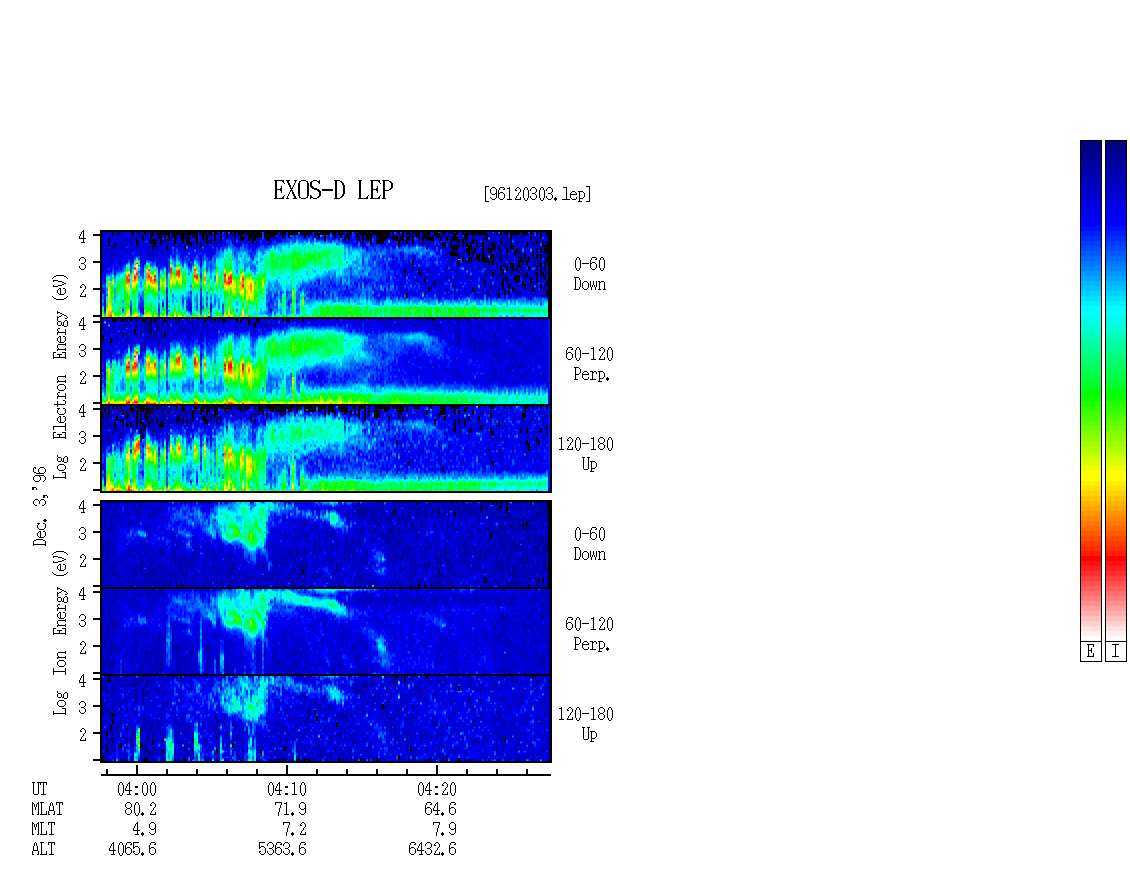Viewport: 1130px width, 875px height.
Task: Click the ion panel's 120-180 Up label
Action: (x=586, y=724)
